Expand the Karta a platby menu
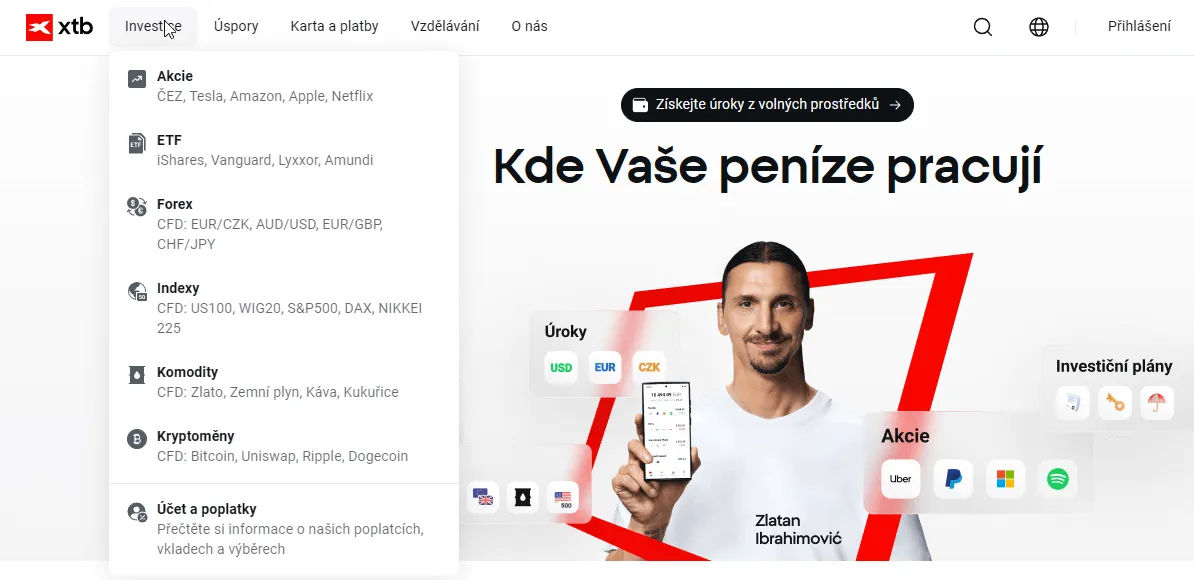Image resolution: width=1194 pixels, height=580 pixels. point(334,27)
